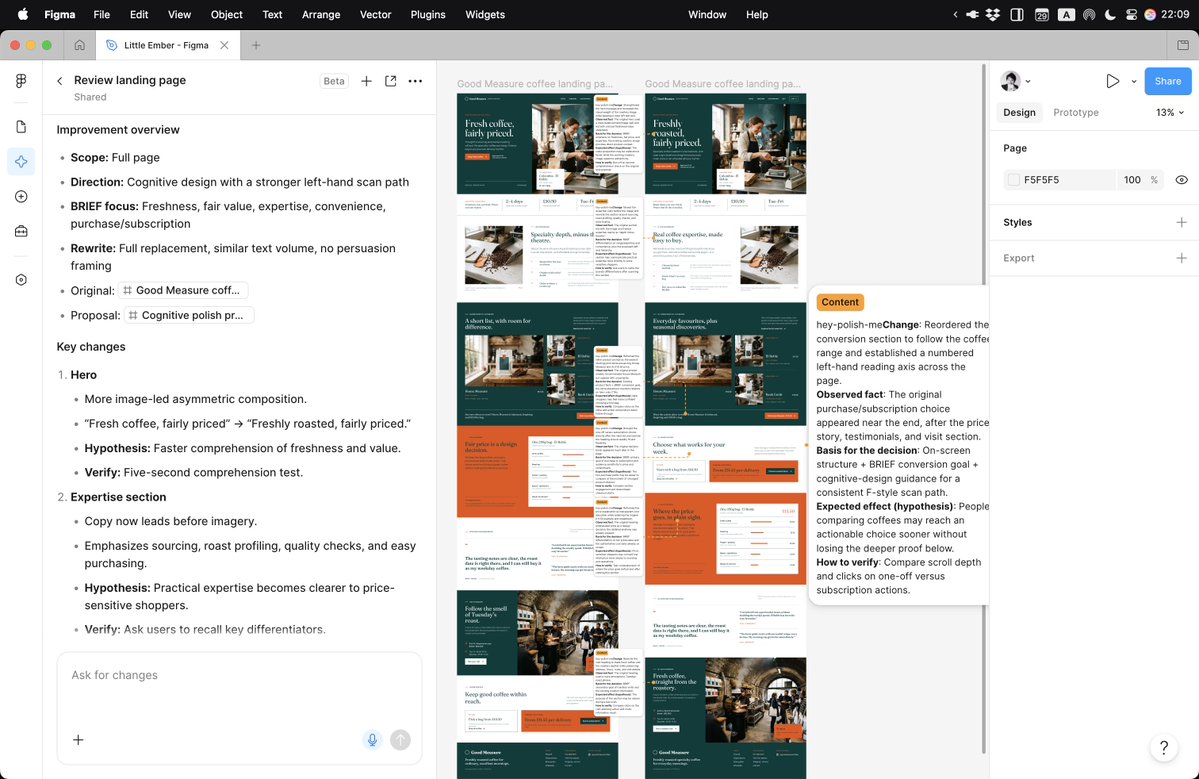Open the file pages icon in left sidebar

click(x=21, y=127)
